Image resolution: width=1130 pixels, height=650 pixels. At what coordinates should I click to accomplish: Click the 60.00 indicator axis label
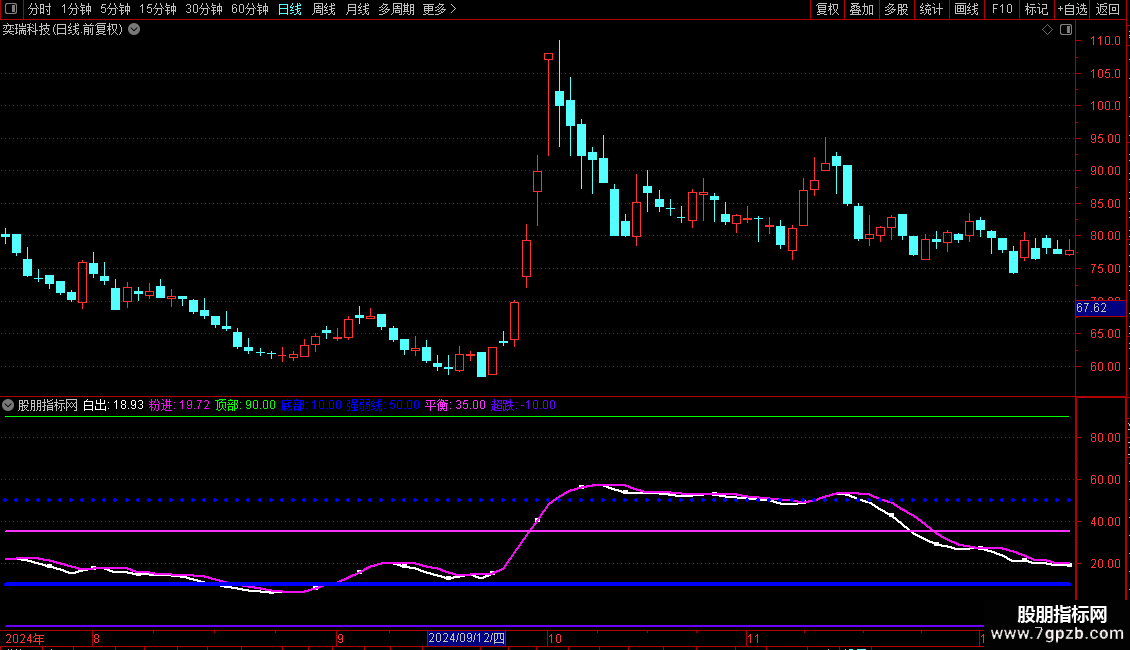pyautogui.click(x=1105, y=480)
